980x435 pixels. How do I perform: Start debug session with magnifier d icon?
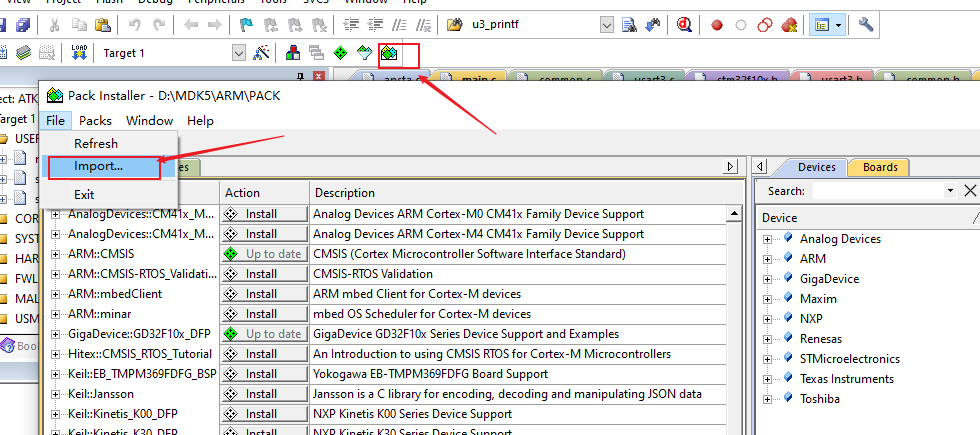(x=685, y=25)
